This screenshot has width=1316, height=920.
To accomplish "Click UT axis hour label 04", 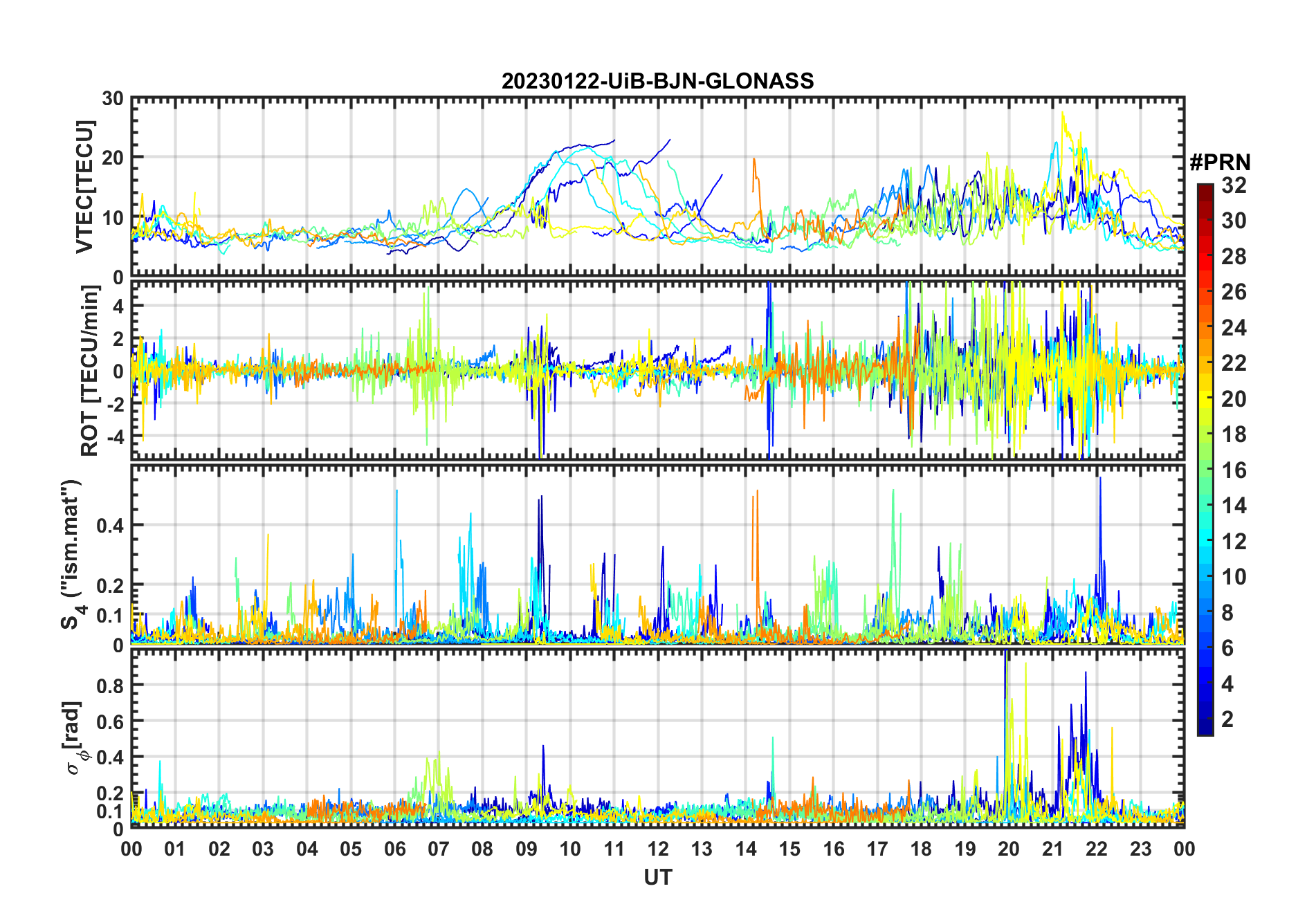I will (307, 849).
